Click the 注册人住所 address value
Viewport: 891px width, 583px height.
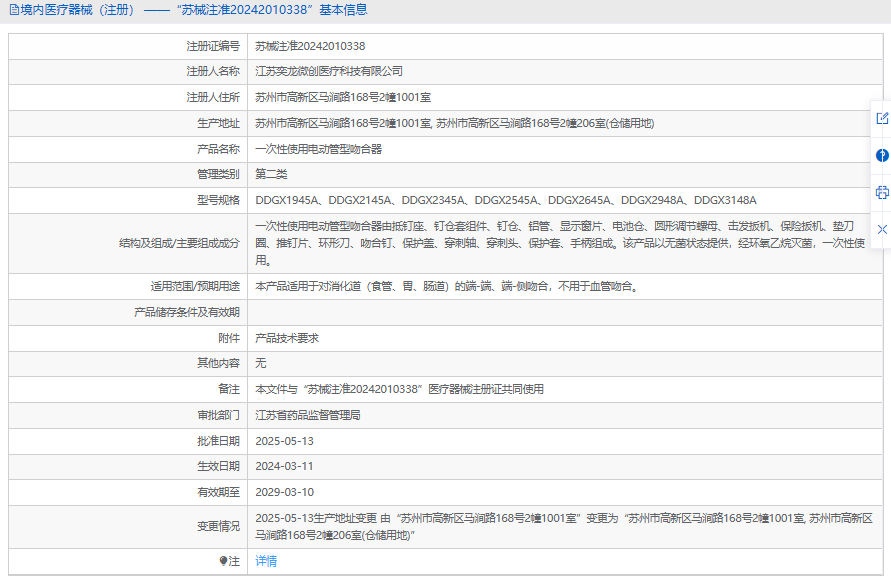click(343, 97)
